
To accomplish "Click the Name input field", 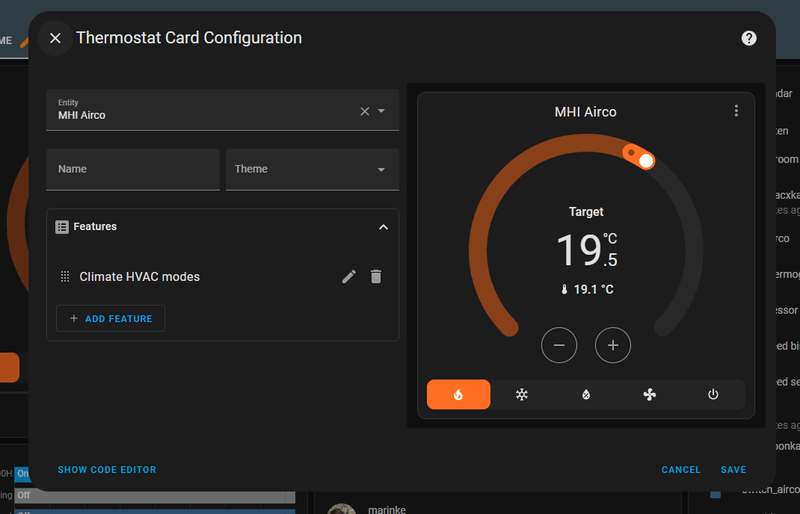I will point(133,169).
